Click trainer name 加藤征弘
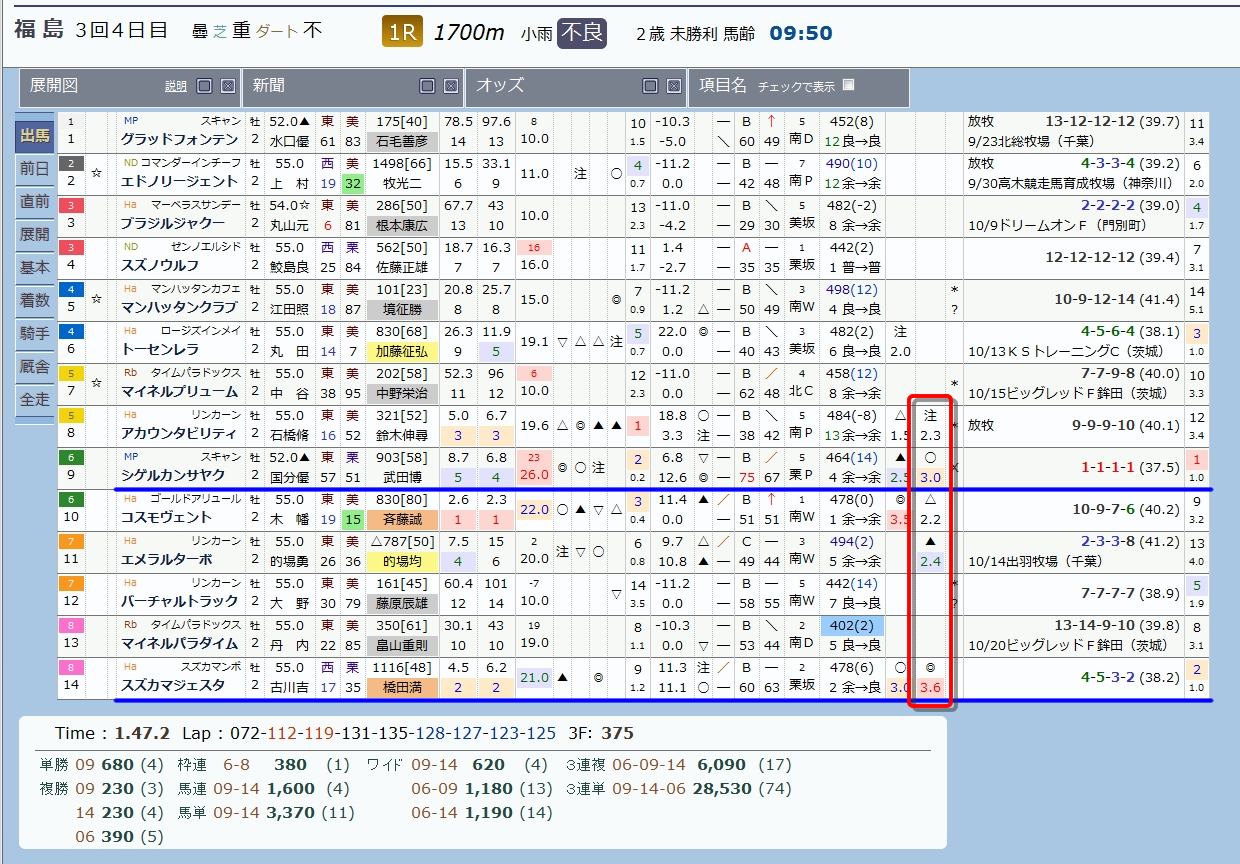Image resolution: width=1240 pixels, height=864 pixels. [402, 351]
